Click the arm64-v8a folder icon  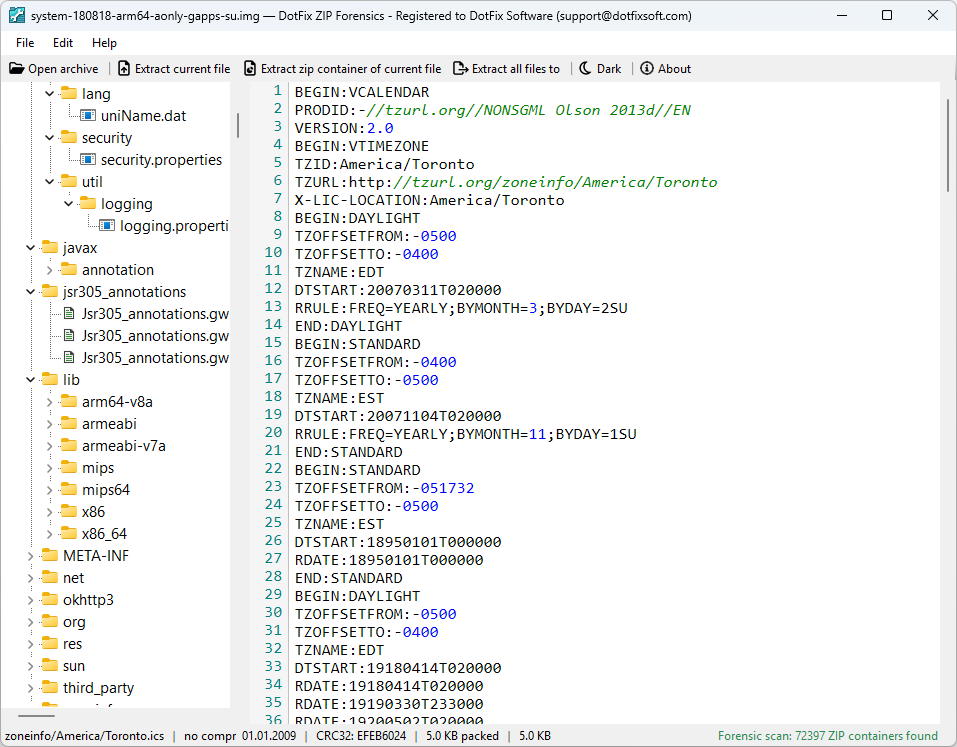coord(69,401)
